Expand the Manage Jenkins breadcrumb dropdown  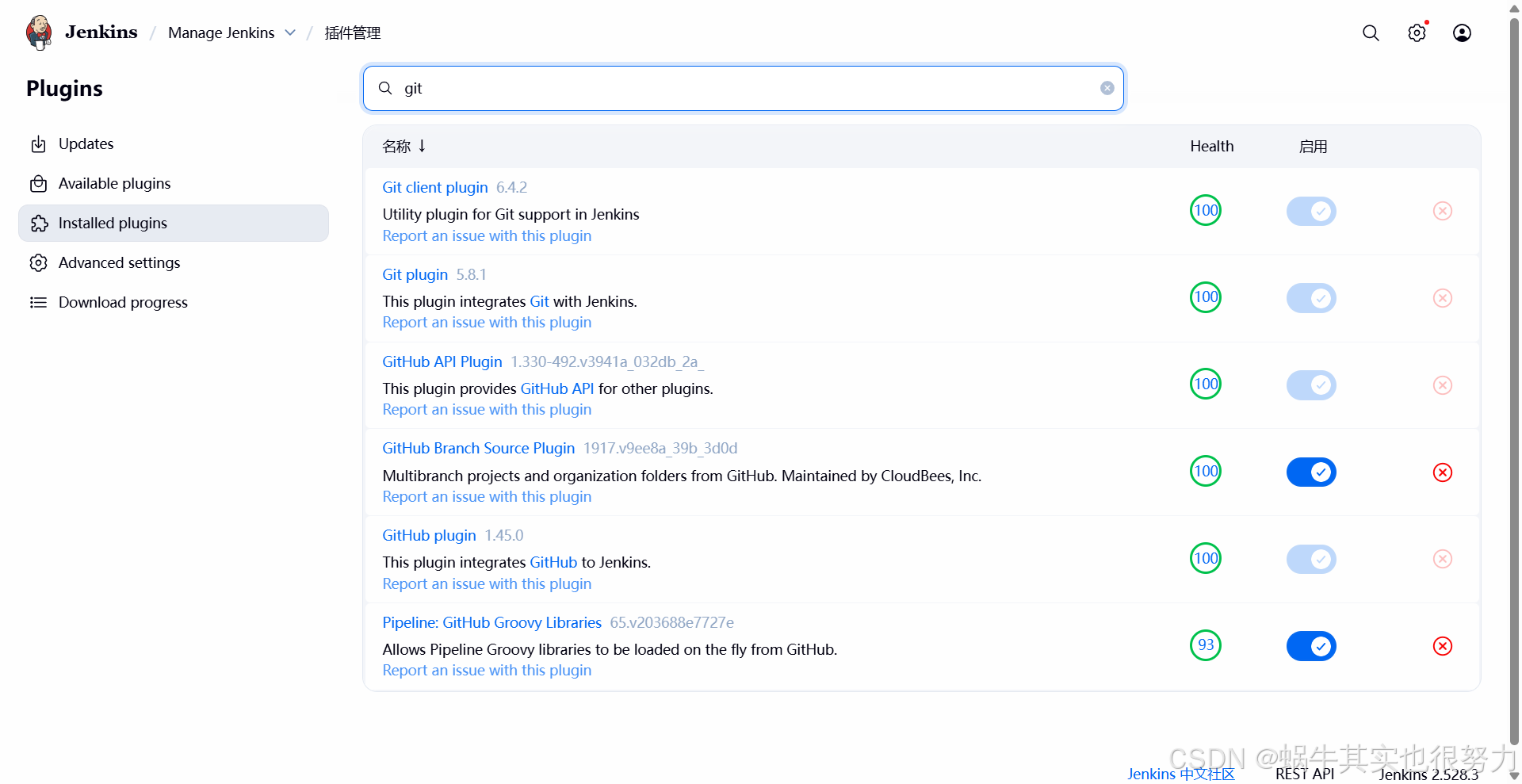(290, 33)
